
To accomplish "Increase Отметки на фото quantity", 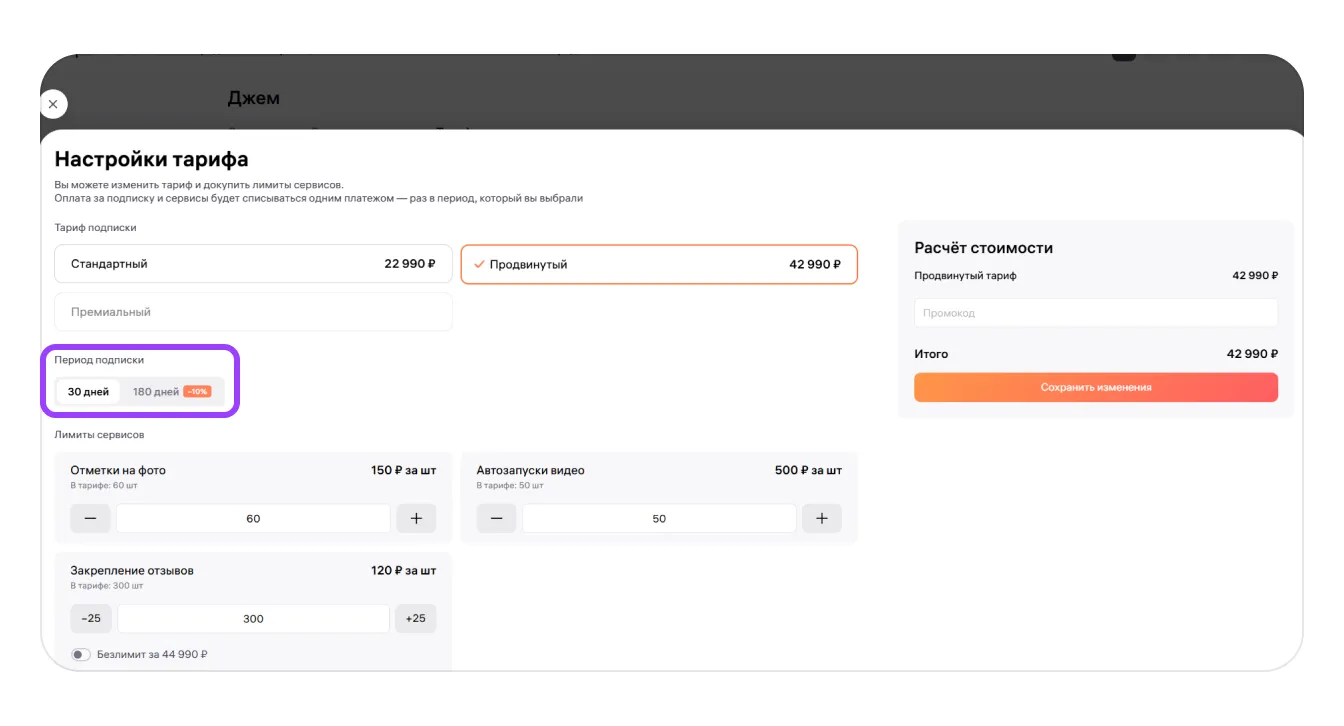I will [416, 518].
